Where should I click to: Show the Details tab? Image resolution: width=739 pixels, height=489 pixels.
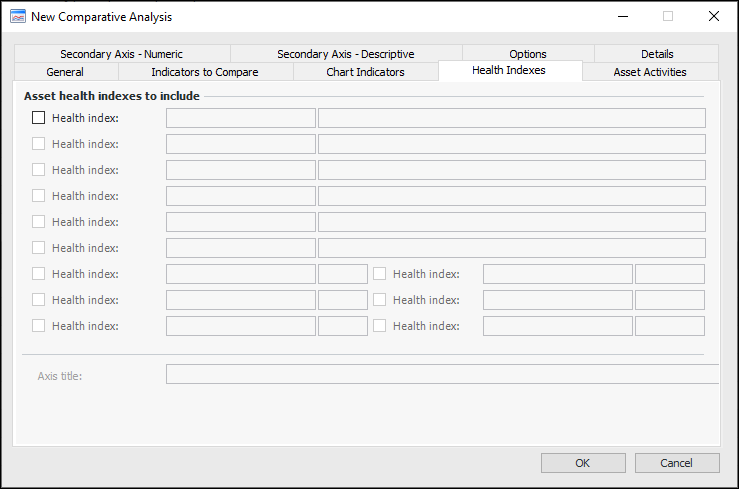[657, 54]
